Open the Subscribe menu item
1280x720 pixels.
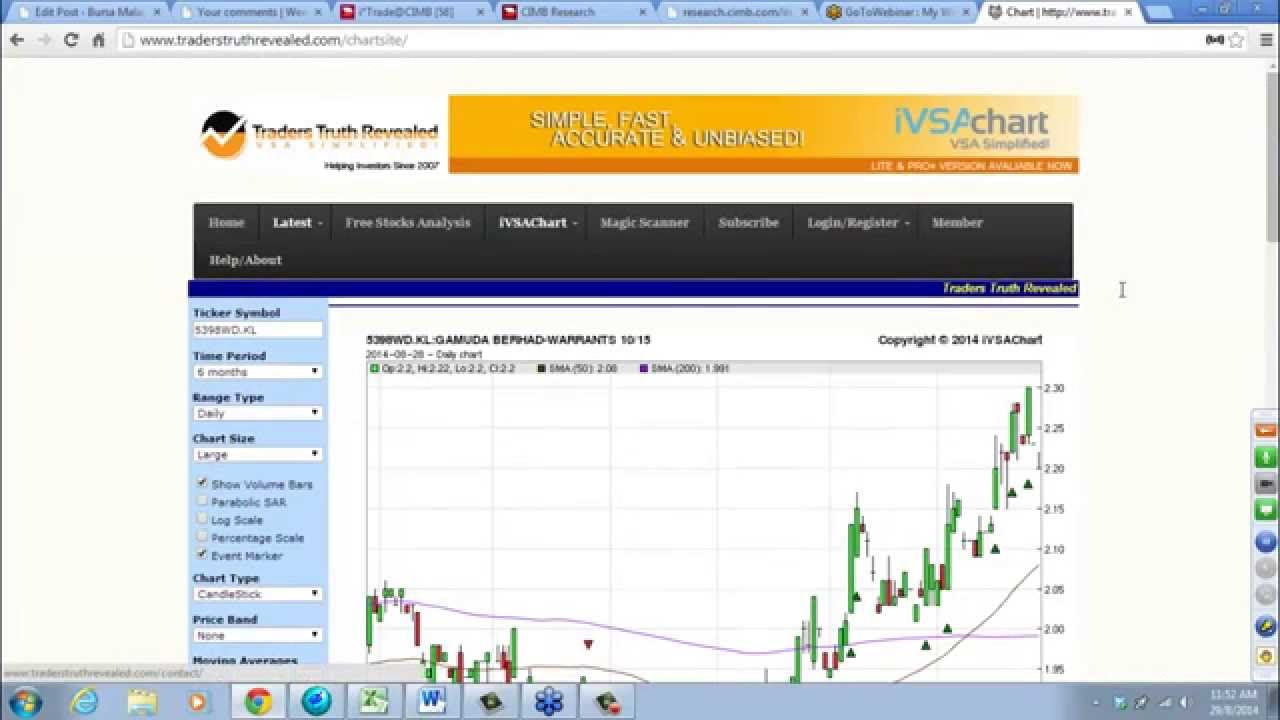pyautogui.click(x=748, y=223)
